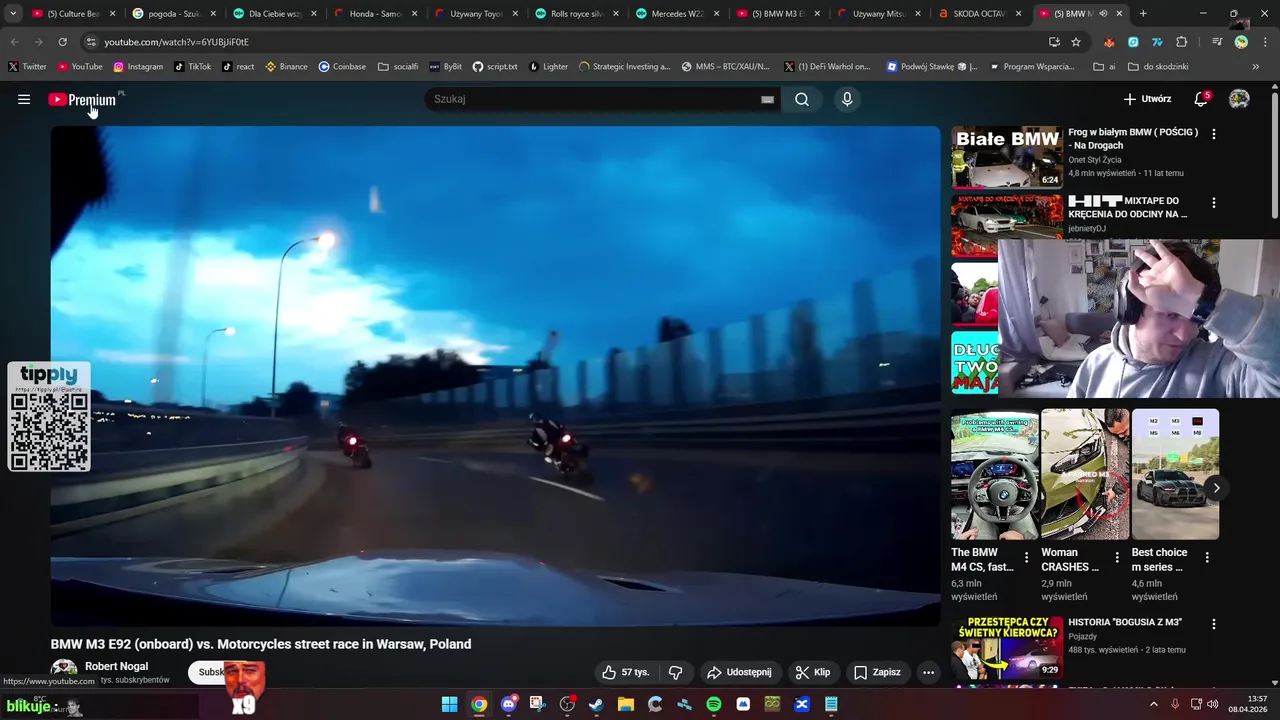Switch to Rolls royce silv... browser tab
This screenshot has width=1280, height=720.
(576, 14)
